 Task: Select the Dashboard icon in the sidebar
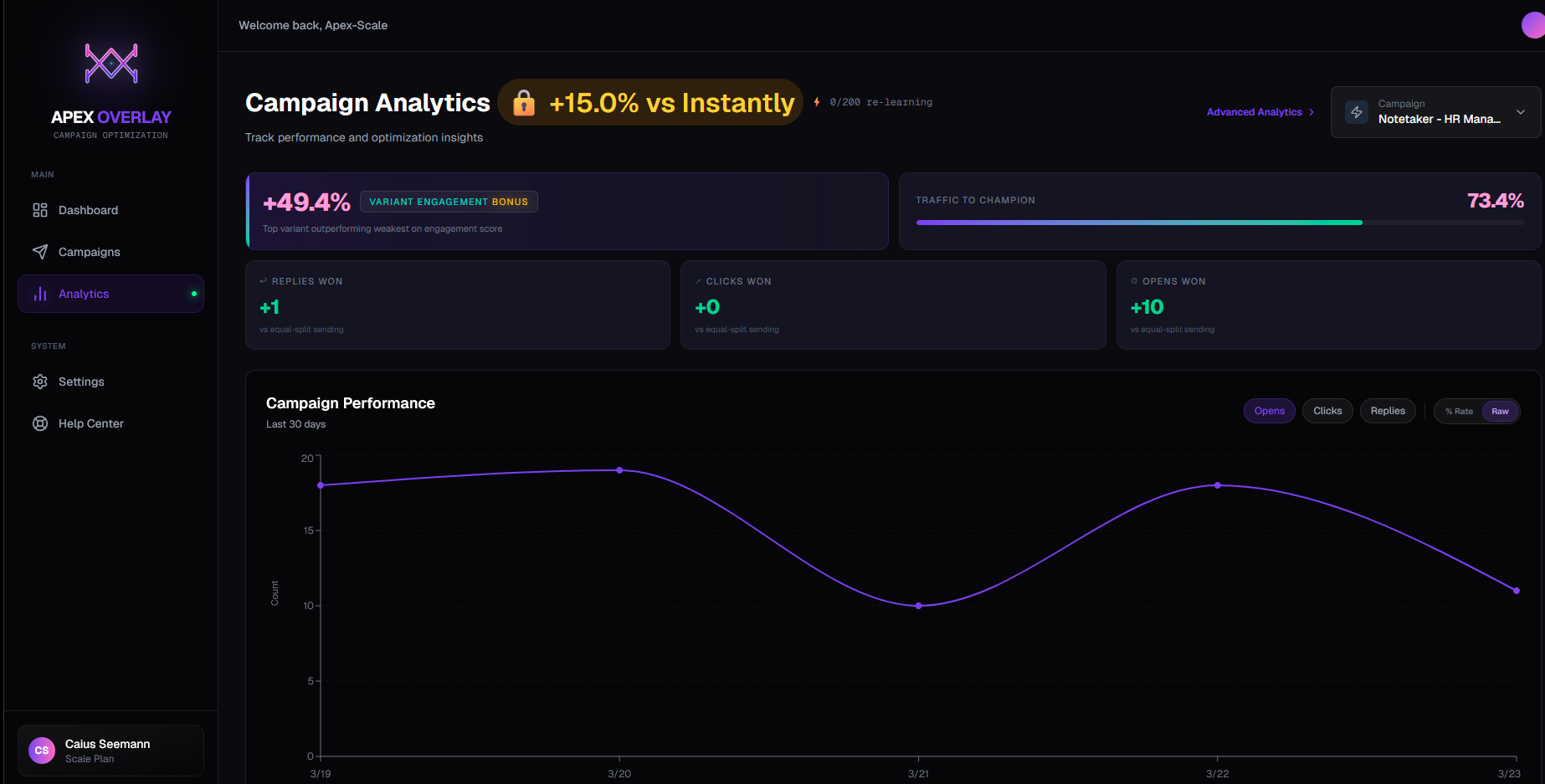[x=40, y=209]
